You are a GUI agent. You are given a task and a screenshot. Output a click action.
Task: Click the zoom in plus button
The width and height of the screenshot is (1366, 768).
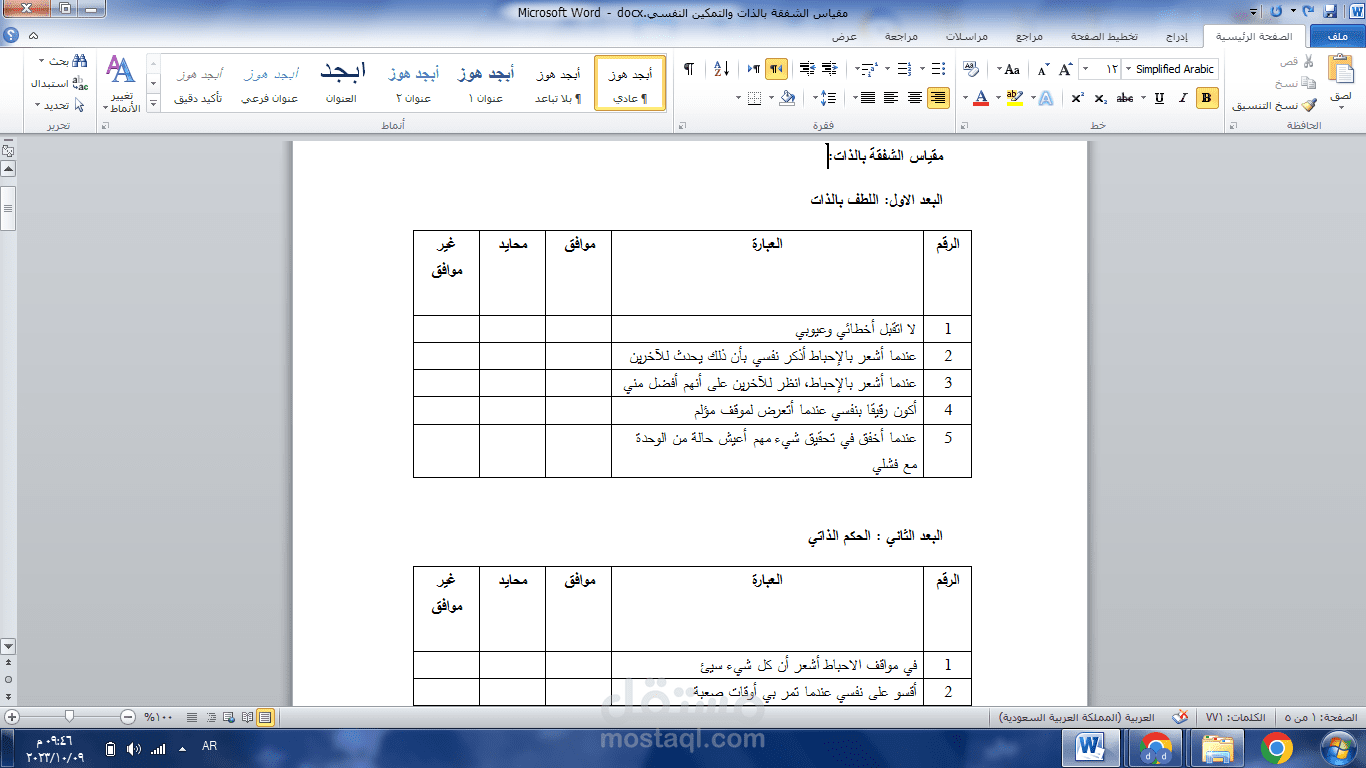(12, 716)
